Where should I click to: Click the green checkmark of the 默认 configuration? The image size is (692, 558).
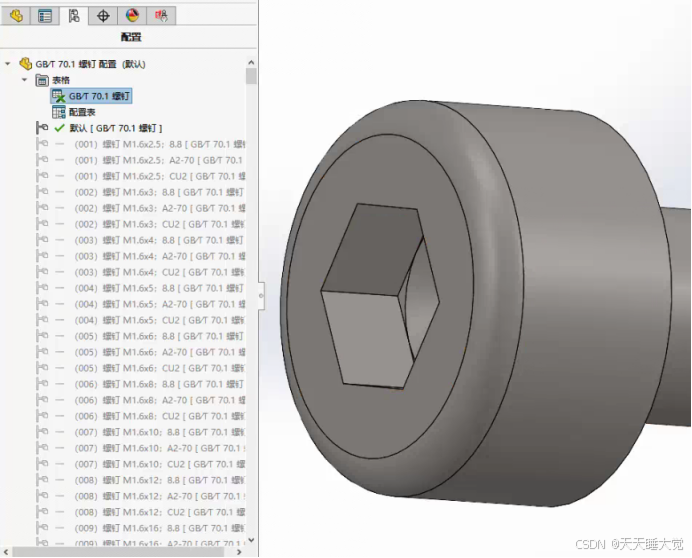tap(59, 128)
